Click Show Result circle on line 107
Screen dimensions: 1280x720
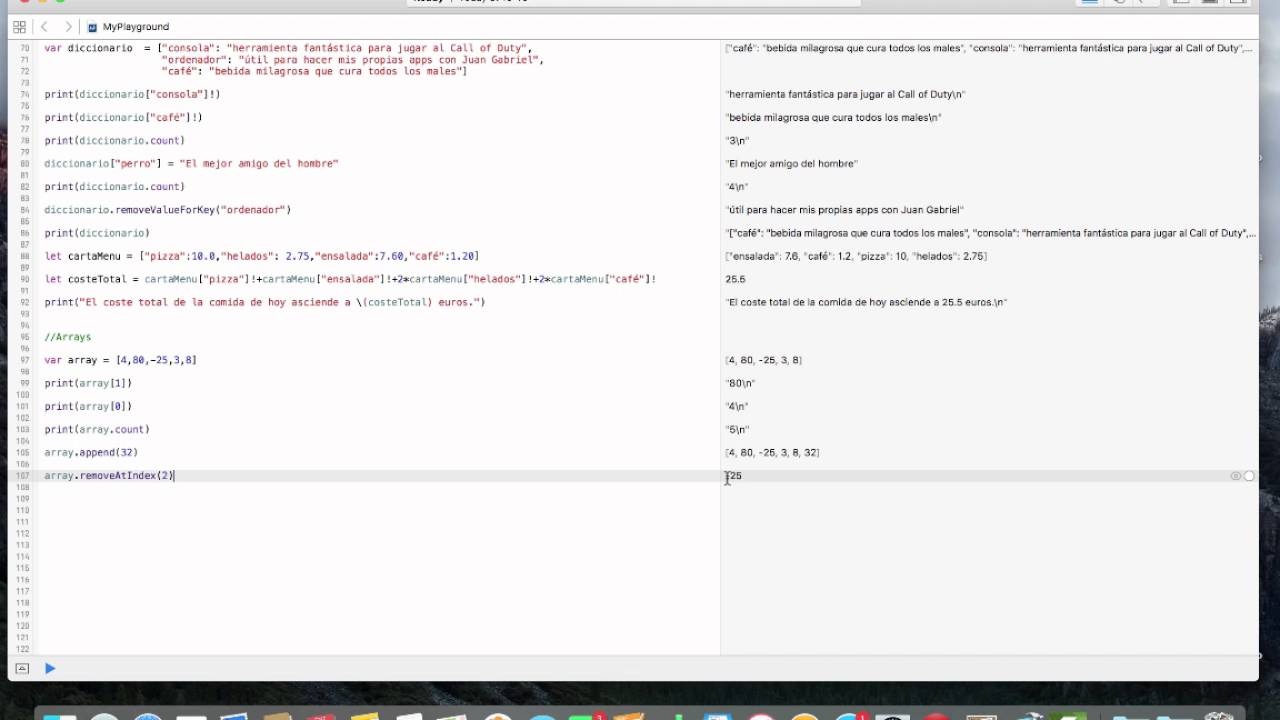(x=1249, y=476)
